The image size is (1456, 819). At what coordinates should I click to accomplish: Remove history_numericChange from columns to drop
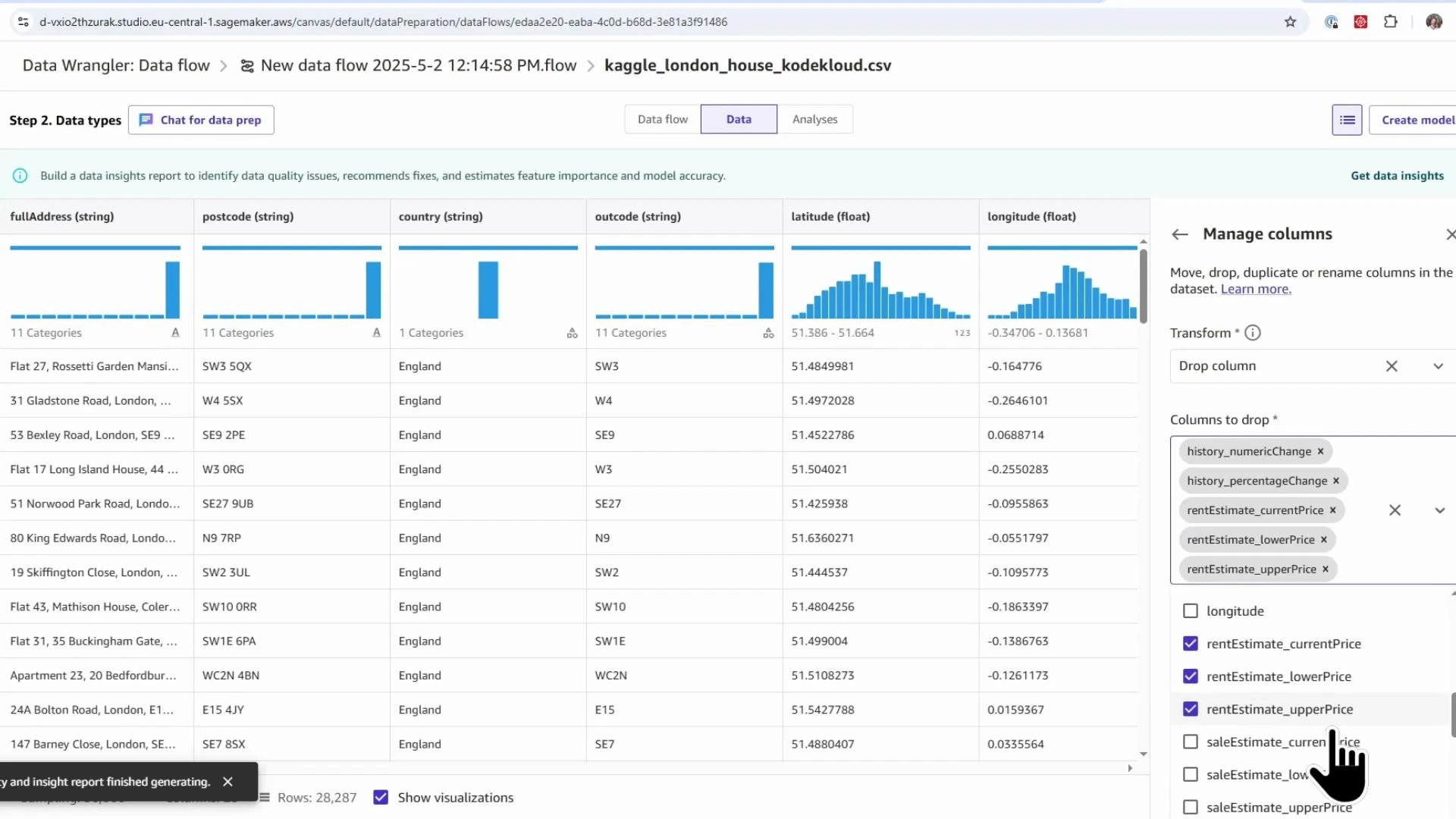click(1320, 451)
